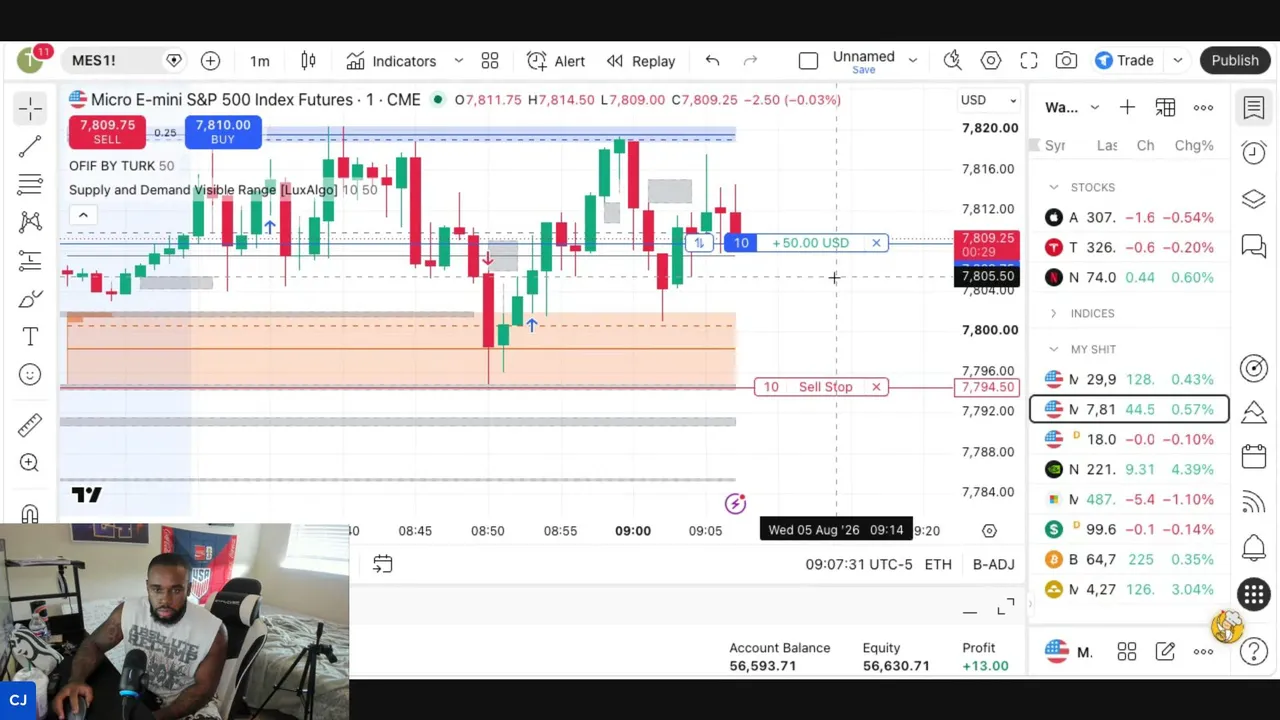Toggle B-ADJ contract adjustment
Viewport: 1280px width, 720px height.
(x=994, y=565)
